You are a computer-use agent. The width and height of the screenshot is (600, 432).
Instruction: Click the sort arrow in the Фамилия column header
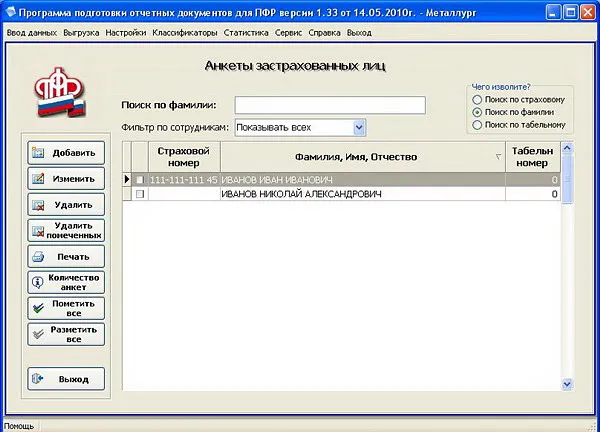498,157
